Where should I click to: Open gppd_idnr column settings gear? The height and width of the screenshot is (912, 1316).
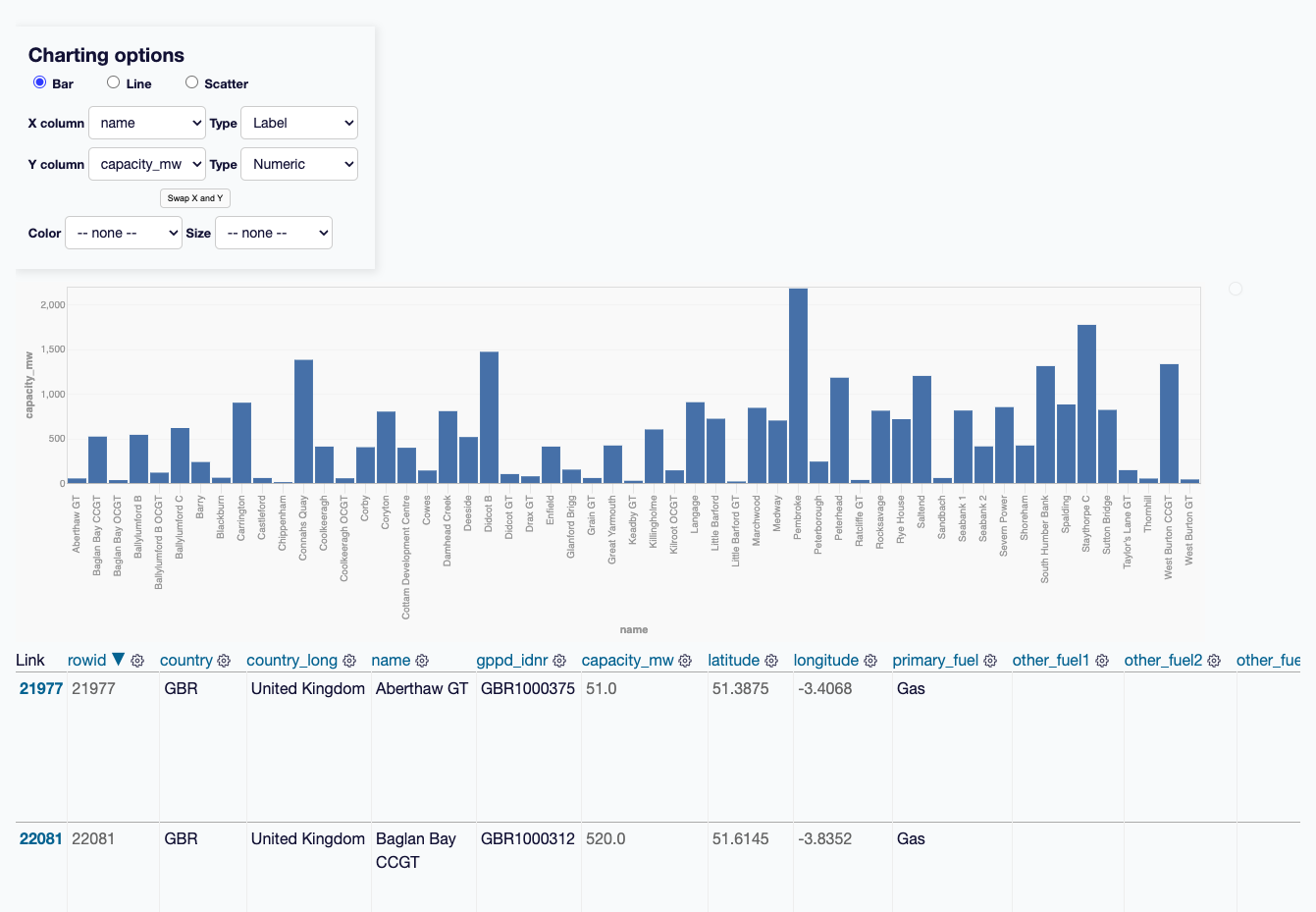tap(559, 661)
